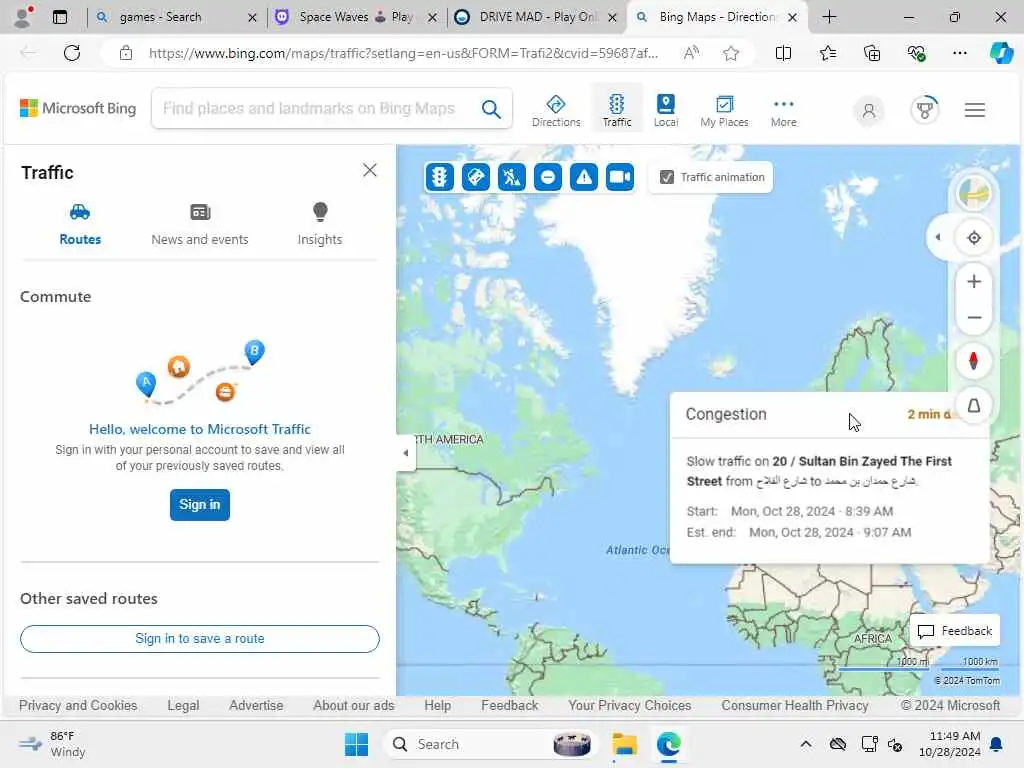This screenshot has width=1024, height=768.
Task: Click the tilt map control icon
Action: point(973,406)
